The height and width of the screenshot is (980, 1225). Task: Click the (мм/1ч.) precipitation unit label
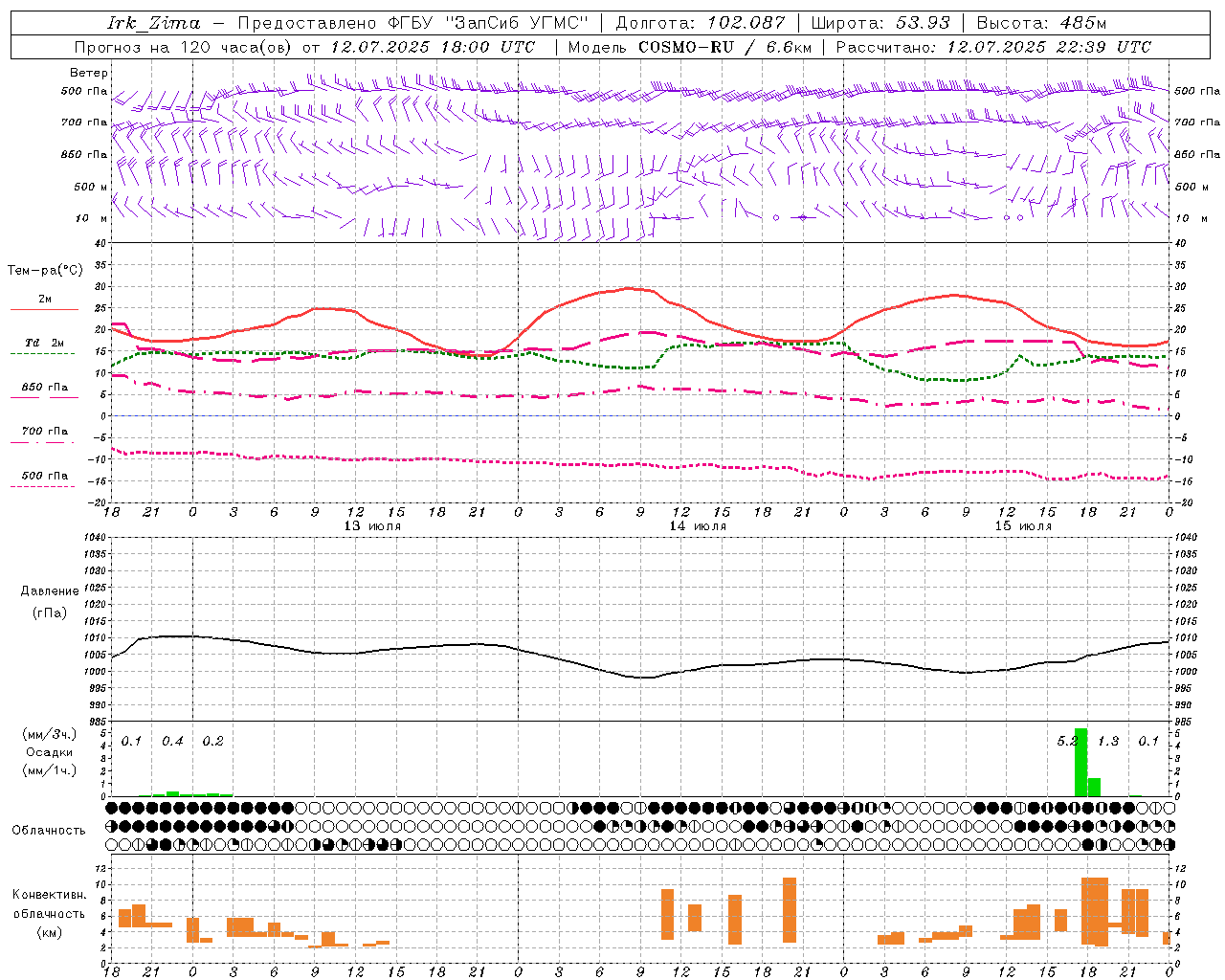(x=50, y=770)
